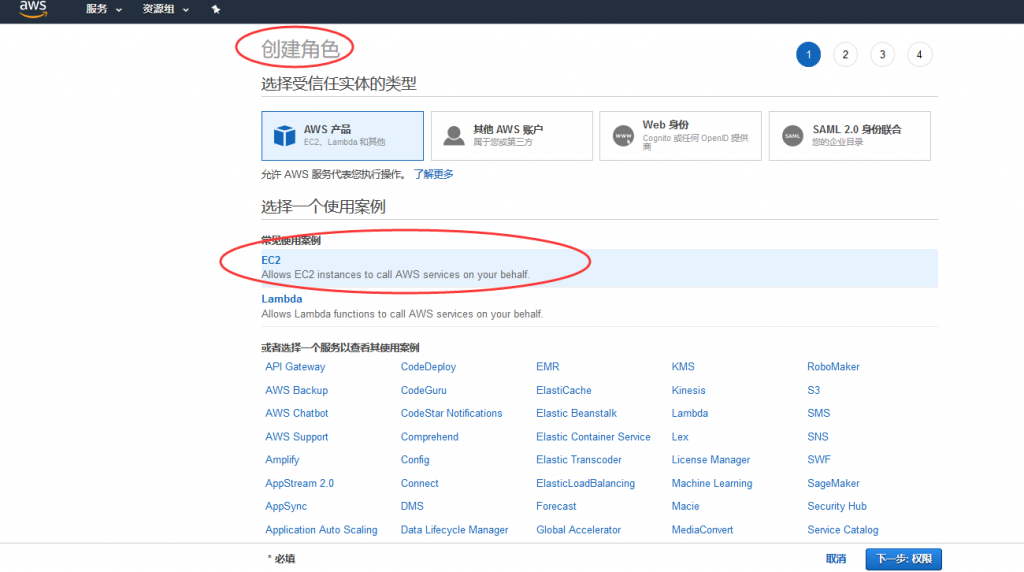This screenshot has height=572, width=1024.
Task: Go to step 4 indicator
Action: coord(920,54)
